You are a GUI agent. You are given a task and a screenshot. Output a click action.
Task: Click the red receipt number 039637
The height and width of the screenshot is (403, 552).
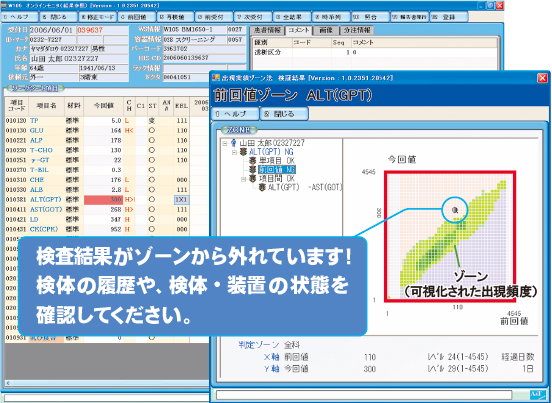tap(90, 30)
